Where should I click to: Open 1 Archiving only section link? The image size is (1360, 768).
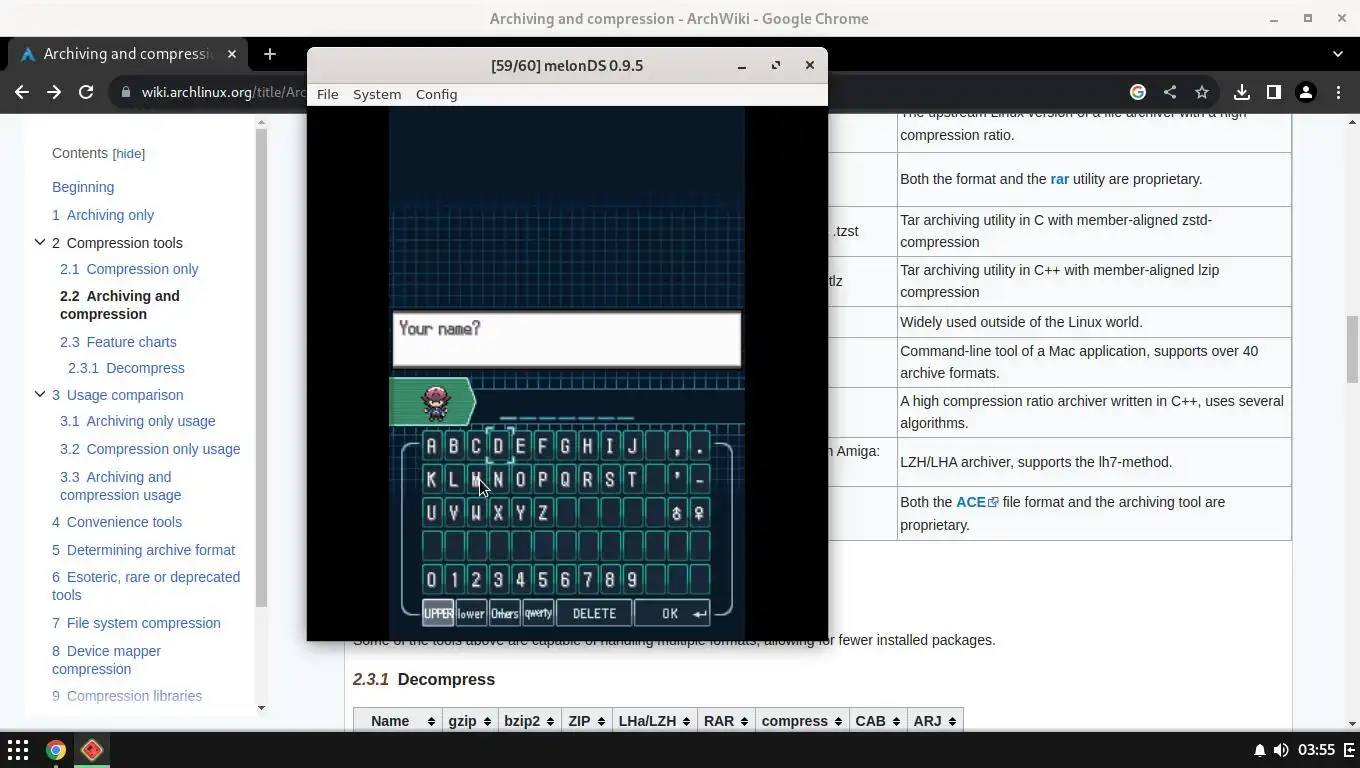[x=103, y=215]
